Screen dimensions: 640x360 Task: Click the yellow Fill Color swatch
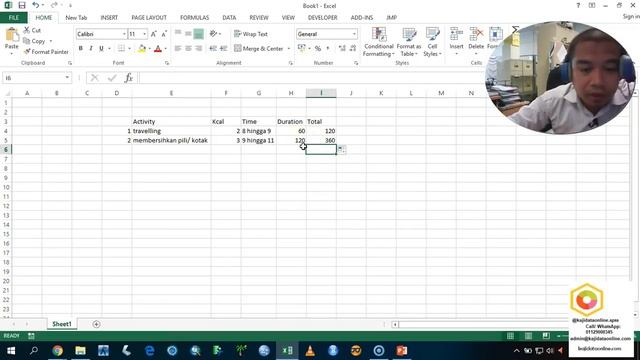tap(142, 49)
